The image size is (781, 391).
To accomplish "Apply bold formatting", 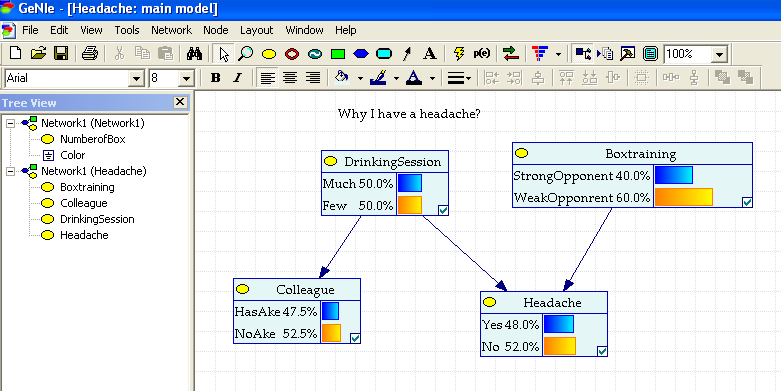I will click(x=216, y=78).
